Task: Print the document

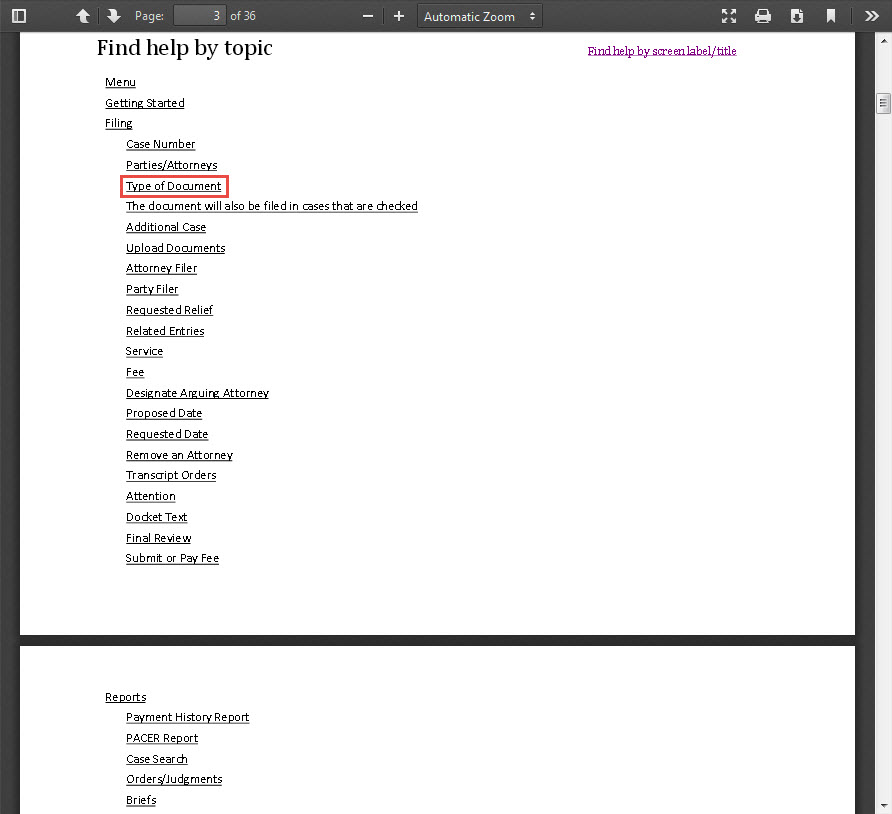Action: pos(763,16)
